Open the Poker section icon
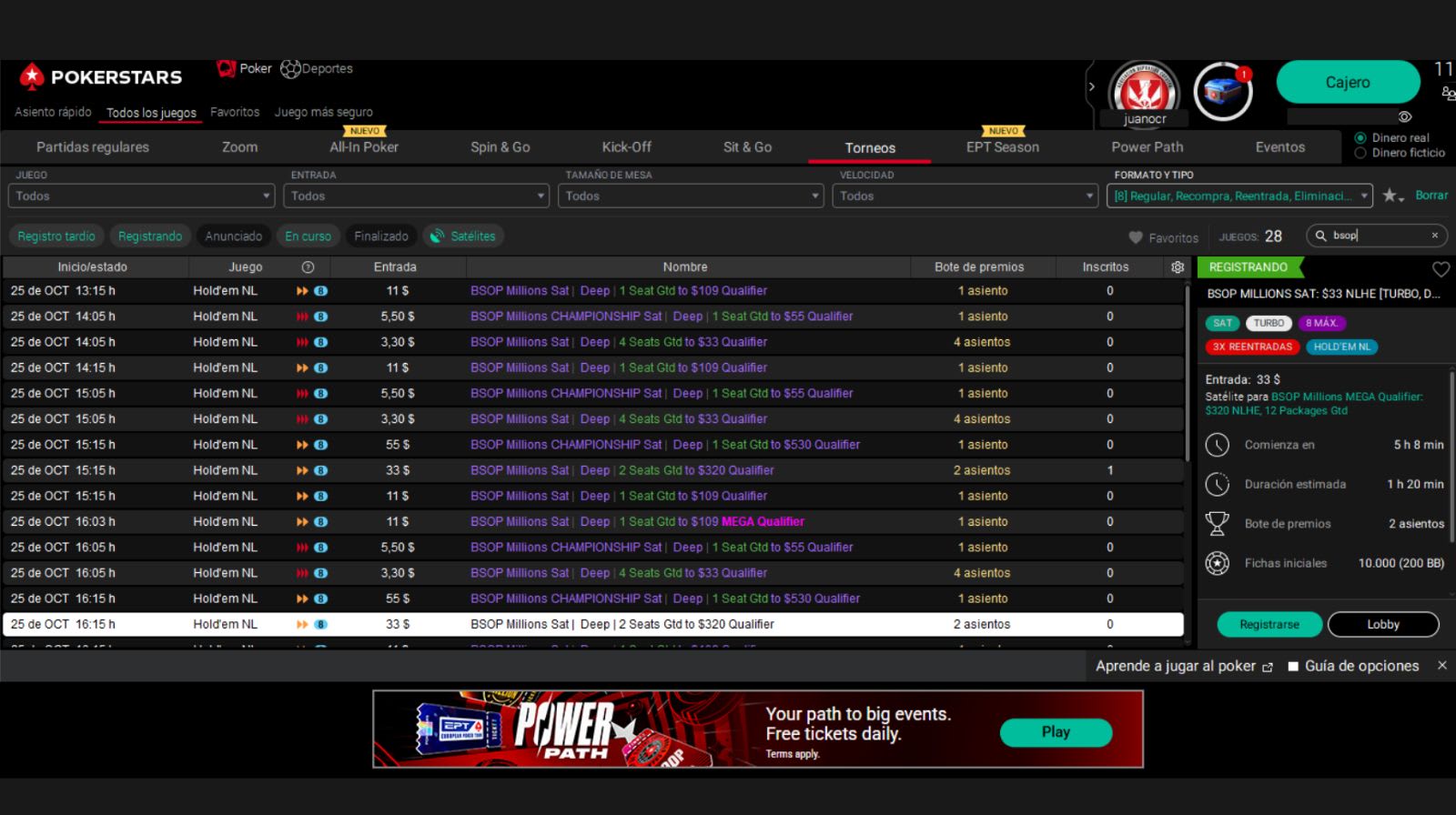The width and height of the screenshot is (1456, 815). coord(227,68)
